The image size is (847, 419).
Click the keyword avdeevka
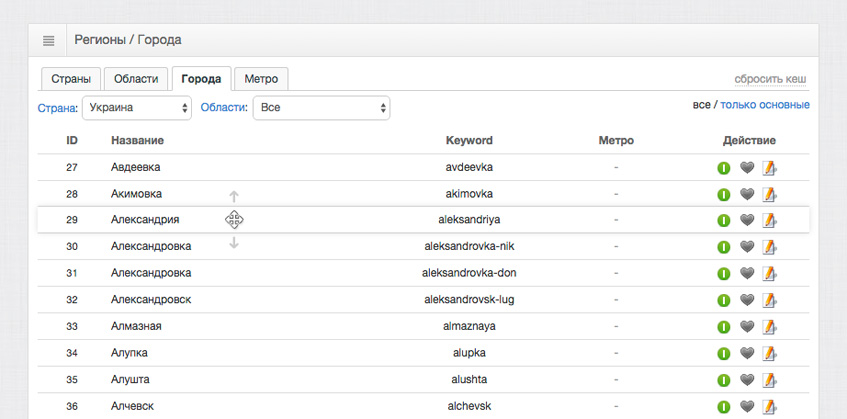(469, 167)
